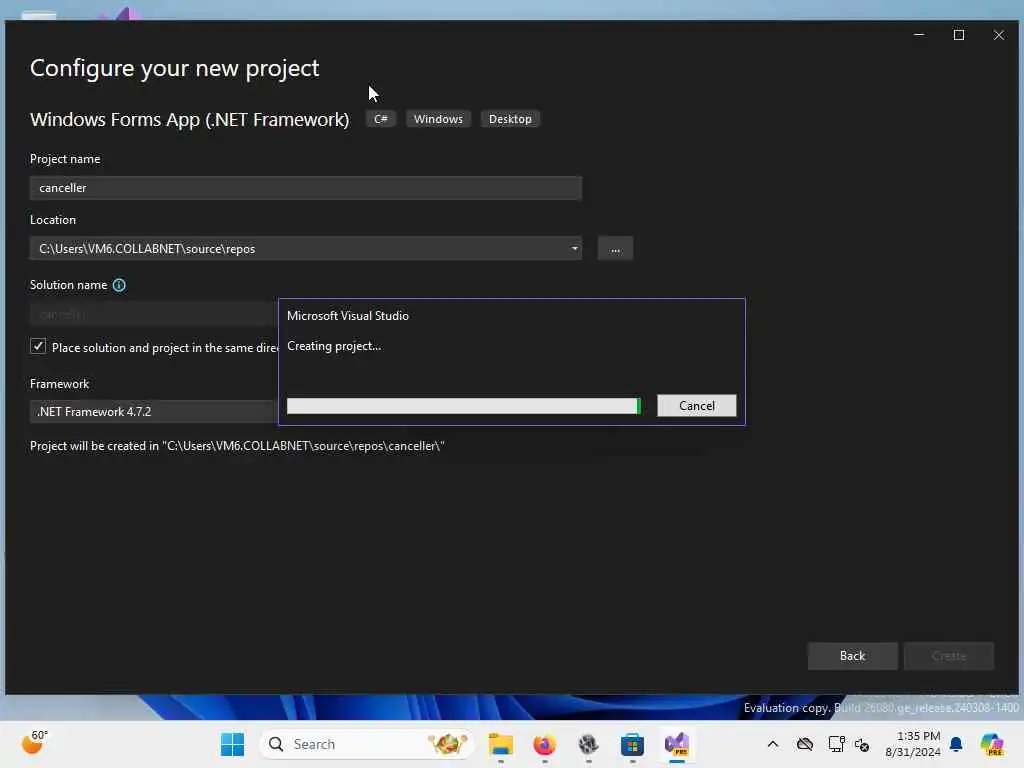This screenshot has height=768, width=1024.
Task: Open Microsoft Store from taskbar
Action: [632, 744]
